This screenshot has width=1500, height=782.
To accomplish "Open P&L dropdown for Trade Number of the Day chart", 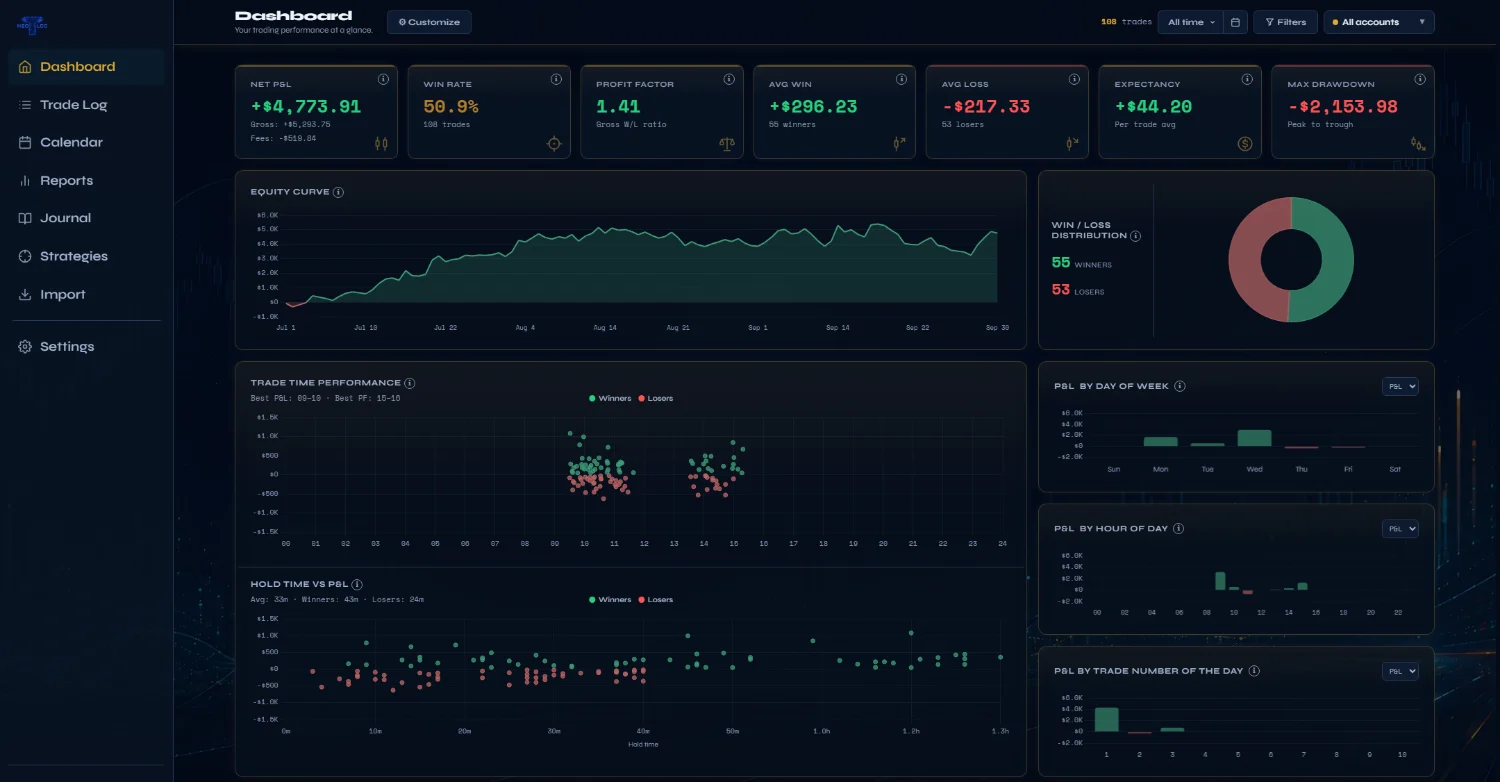I will point(1400,672).
